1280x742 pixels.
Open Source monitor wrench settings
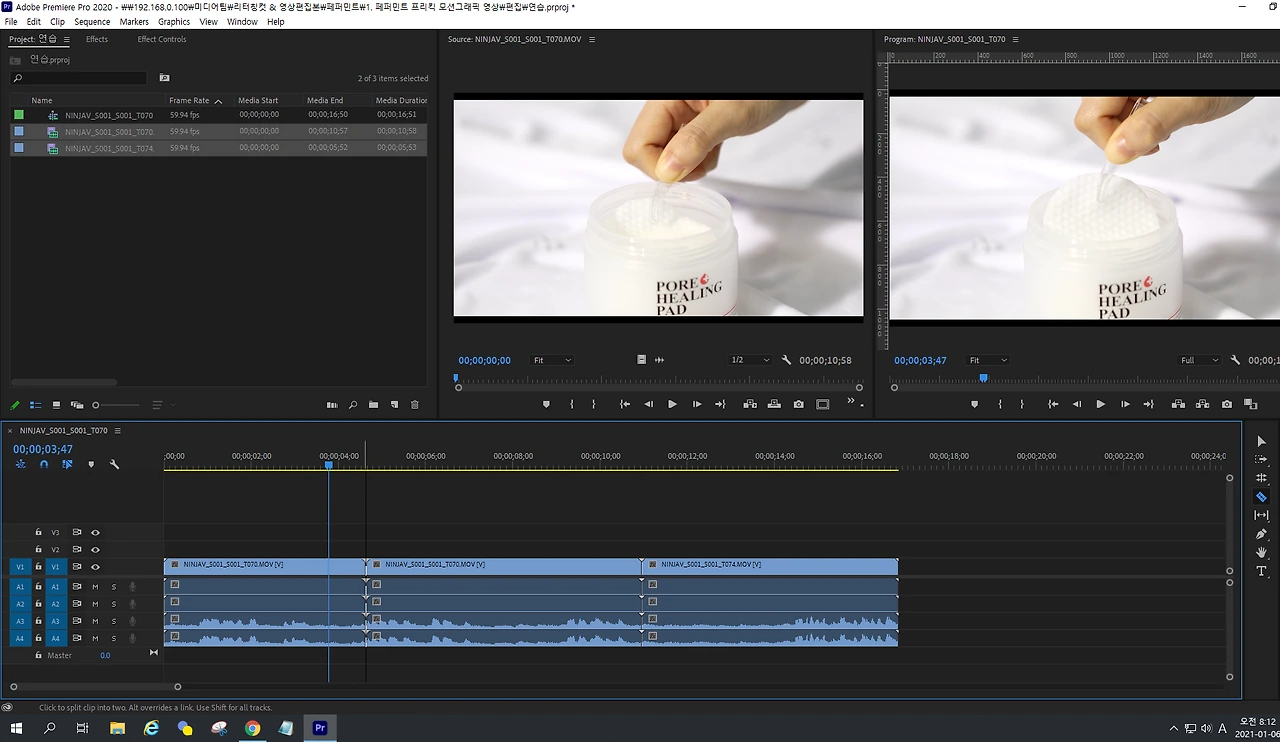786,360
